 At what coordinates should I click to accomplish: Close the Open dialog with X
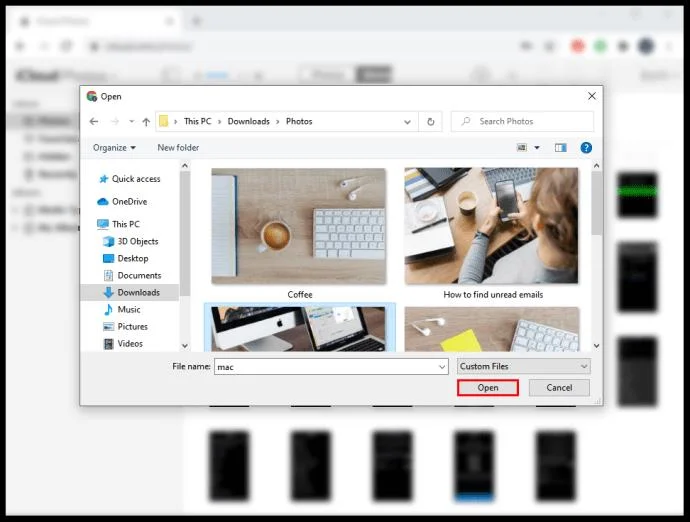(x=592, y=96)
